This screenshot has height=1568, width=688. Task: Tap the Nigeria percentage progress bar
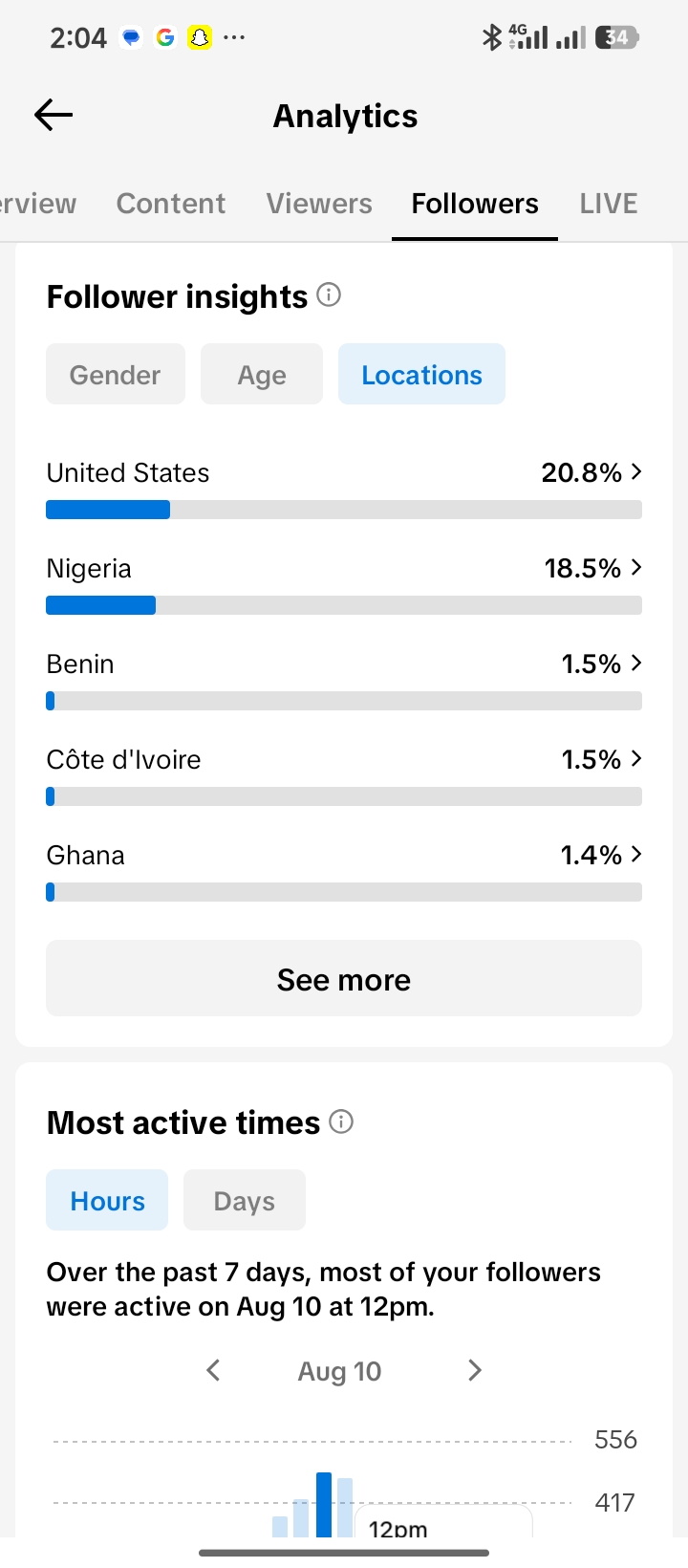tap(344, 605)
